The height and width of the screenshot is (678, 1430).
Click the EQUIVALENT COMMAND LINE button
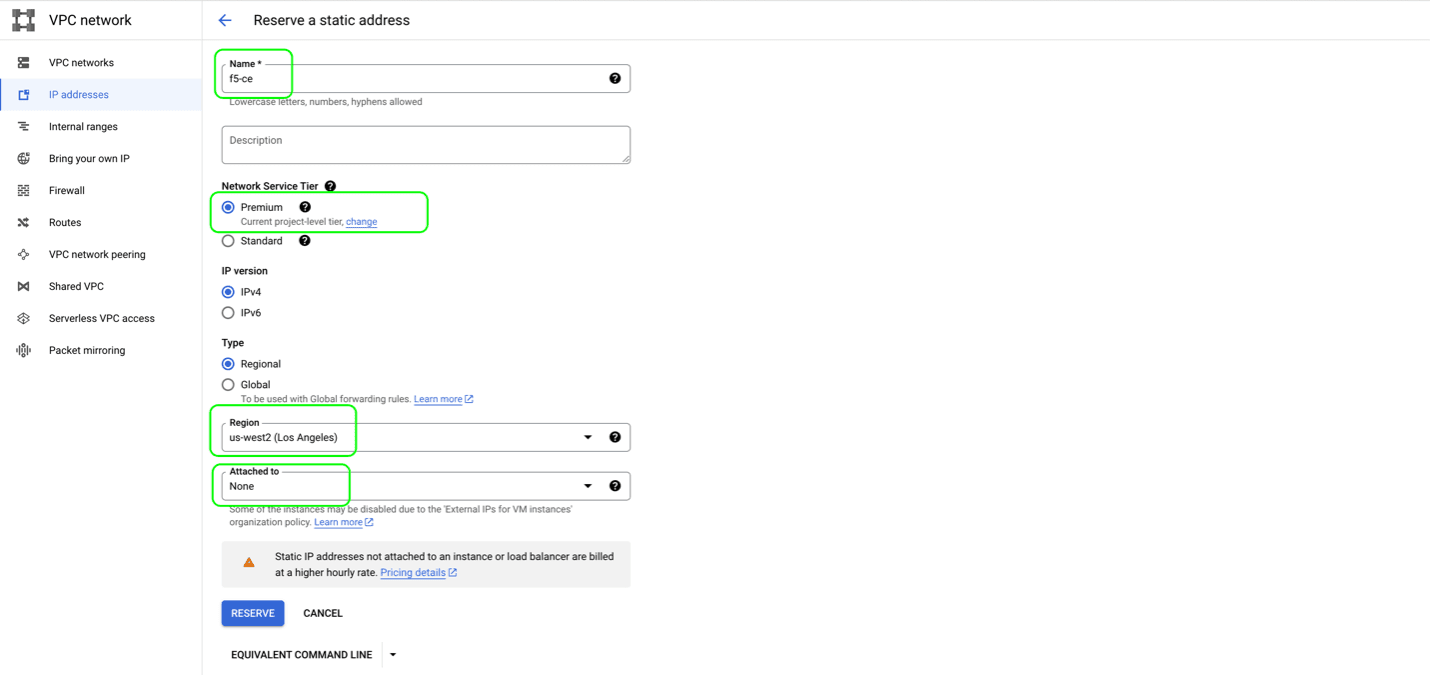click(x=301, y=655)
